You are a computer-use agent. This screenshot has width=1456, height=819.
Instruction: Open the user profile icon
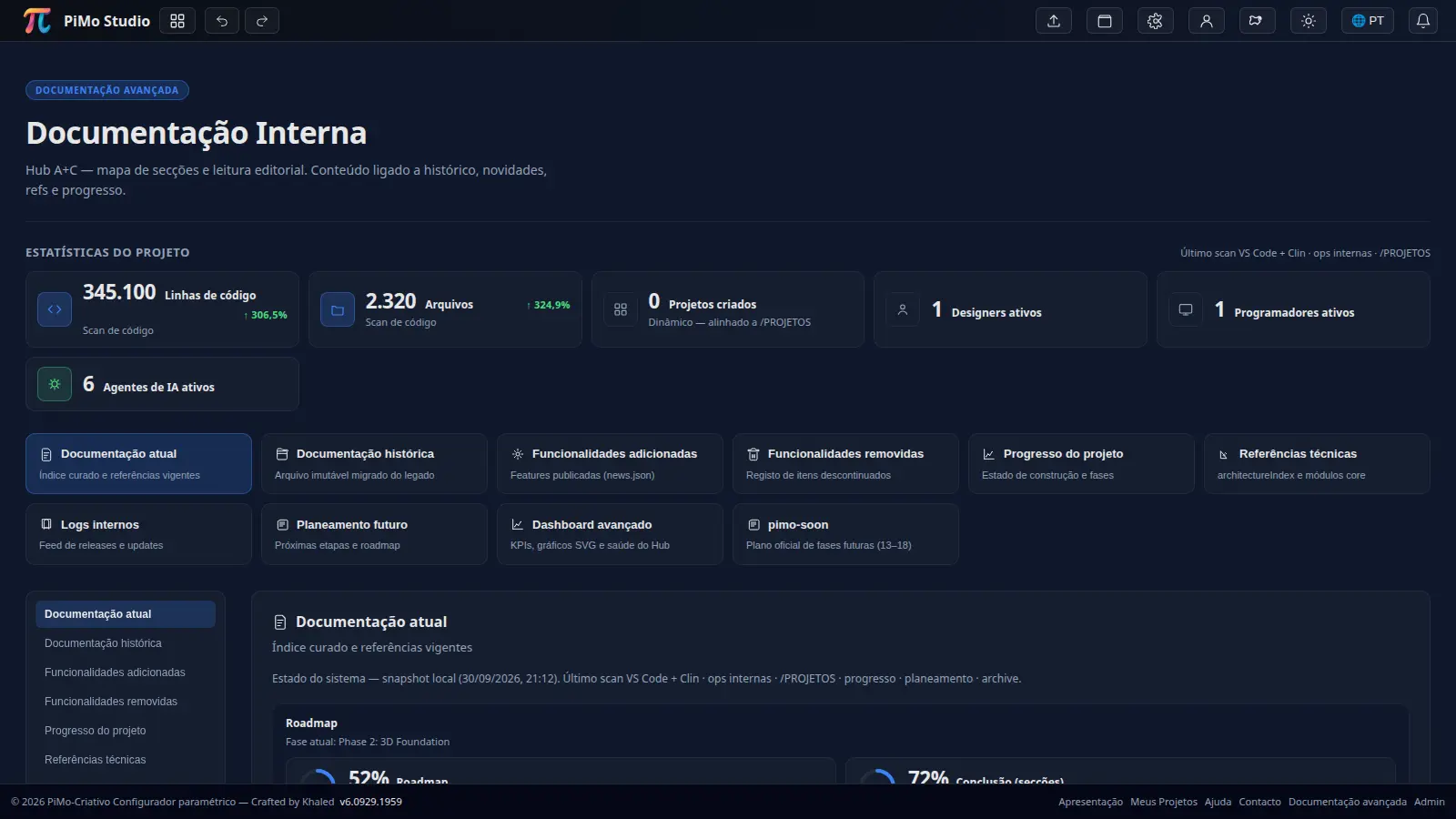1207,21
